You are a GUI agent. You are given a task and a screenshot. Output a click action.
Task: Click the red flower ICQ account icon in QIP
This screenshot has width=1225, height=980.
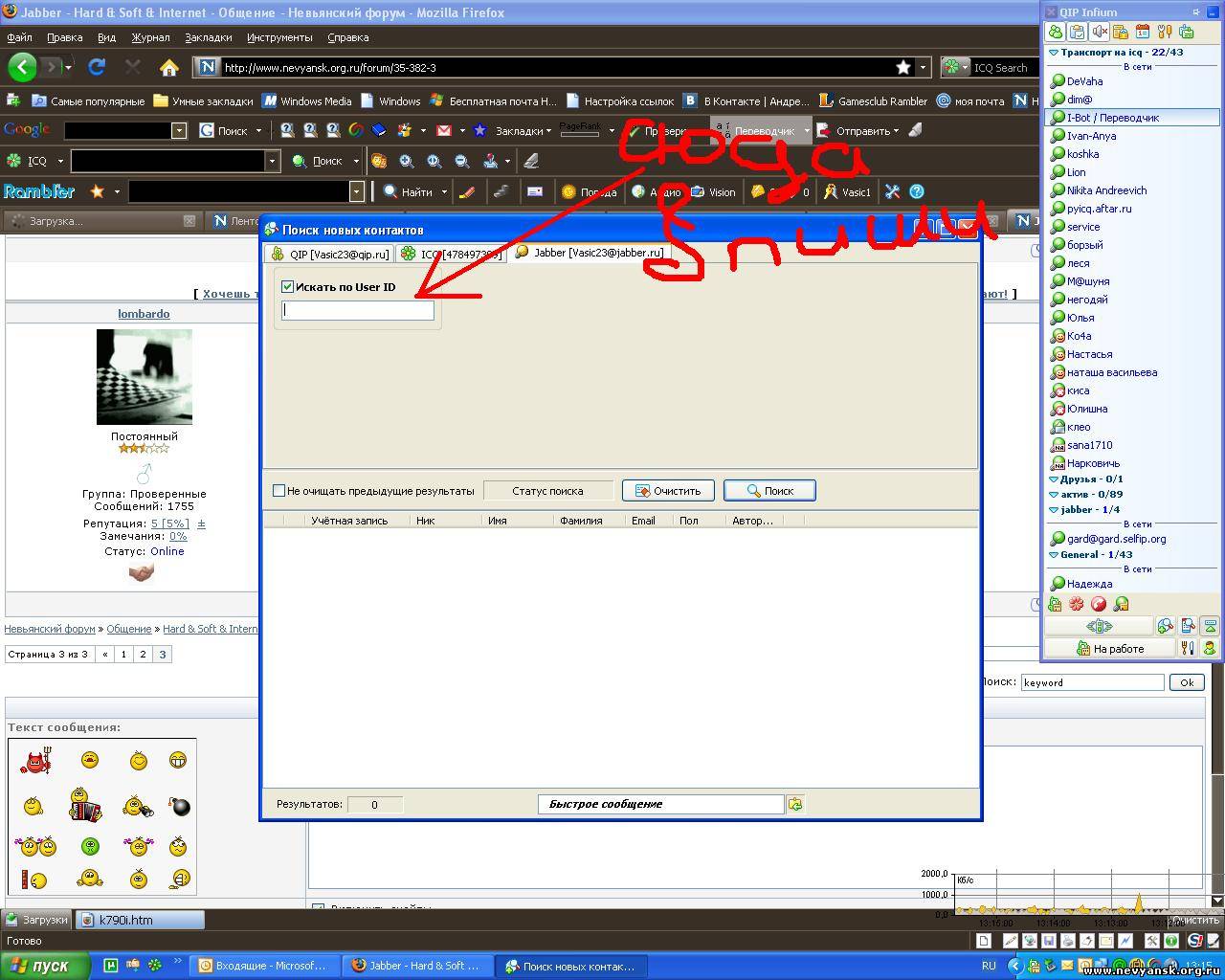(1077, 604)
